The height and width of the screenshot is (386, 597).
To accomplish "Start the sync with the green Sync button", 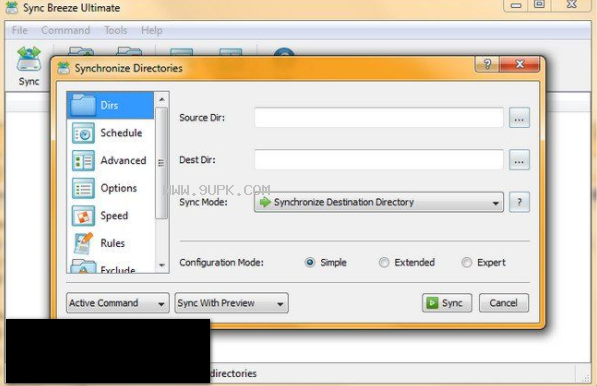I will tap(447, 303).
